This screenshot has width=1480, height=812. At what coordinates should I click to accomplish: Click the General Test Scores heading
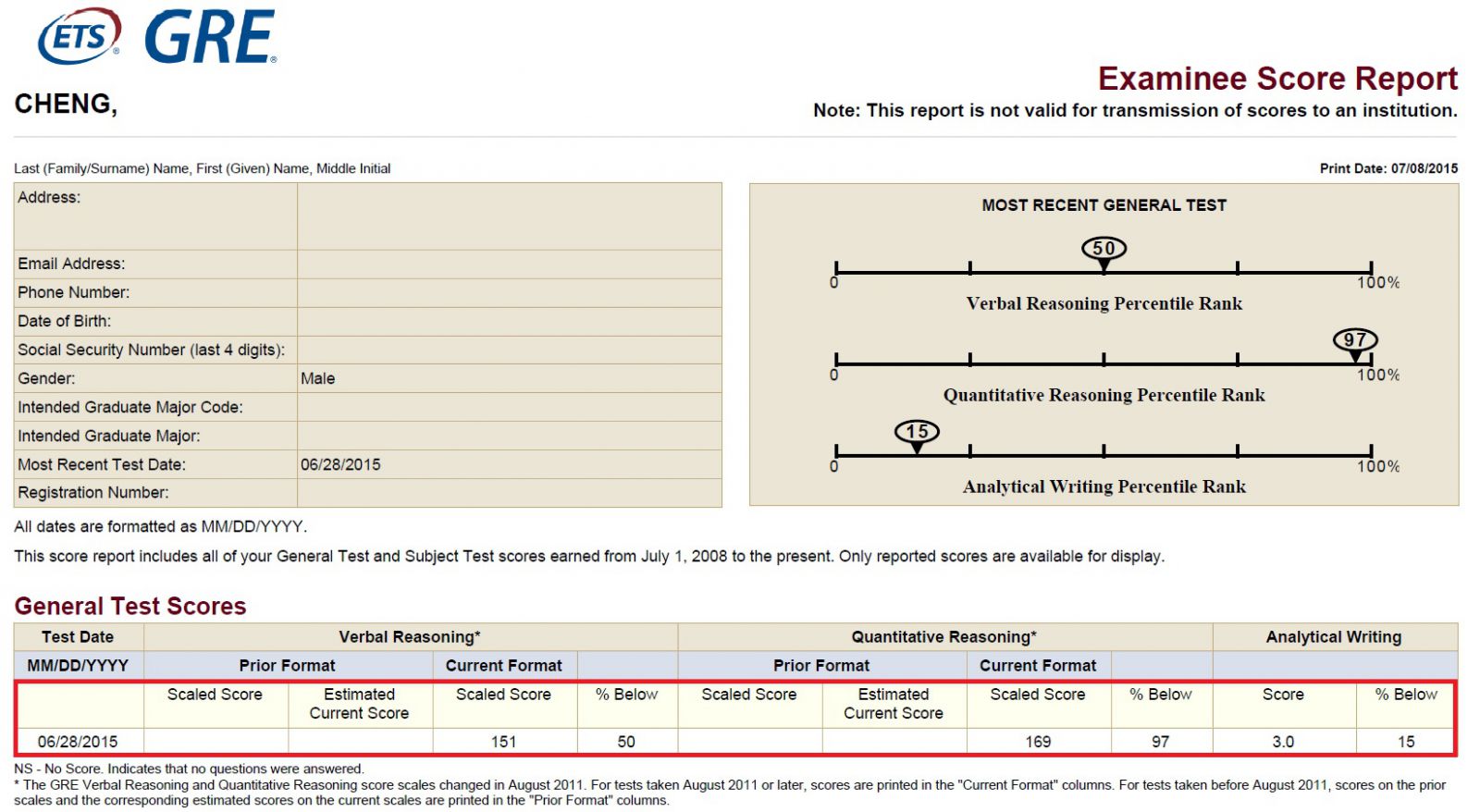coord(130,606)
